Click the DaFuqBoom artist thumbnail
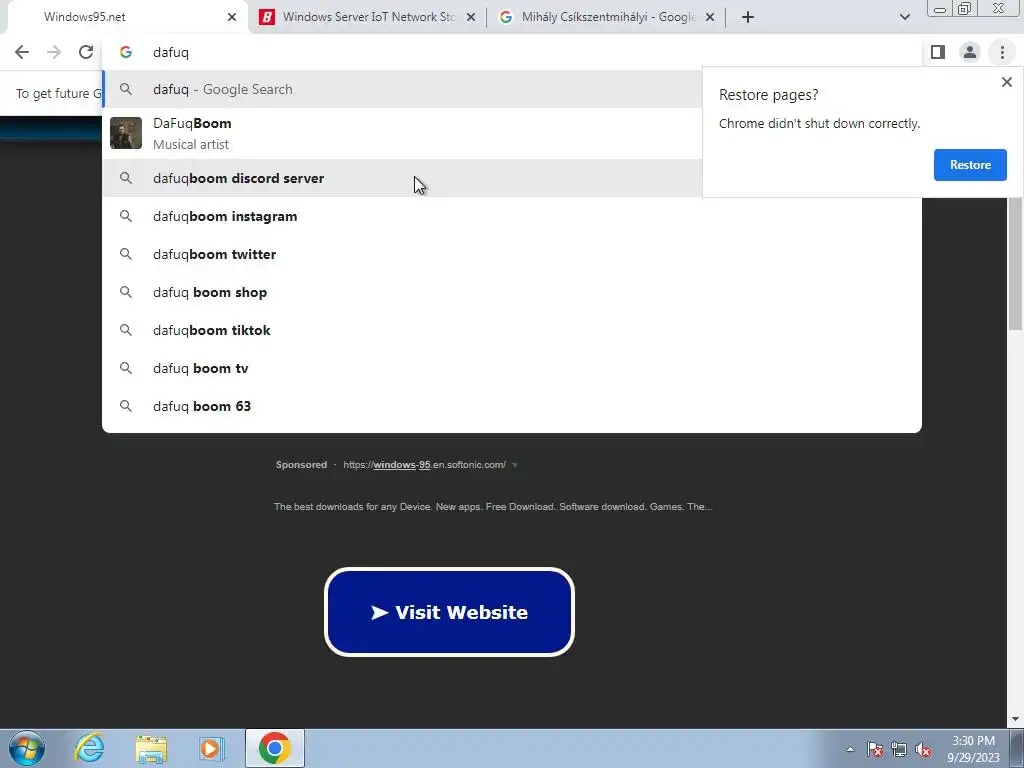Viewport: 1024px width, 768px height. click(125, 133)
